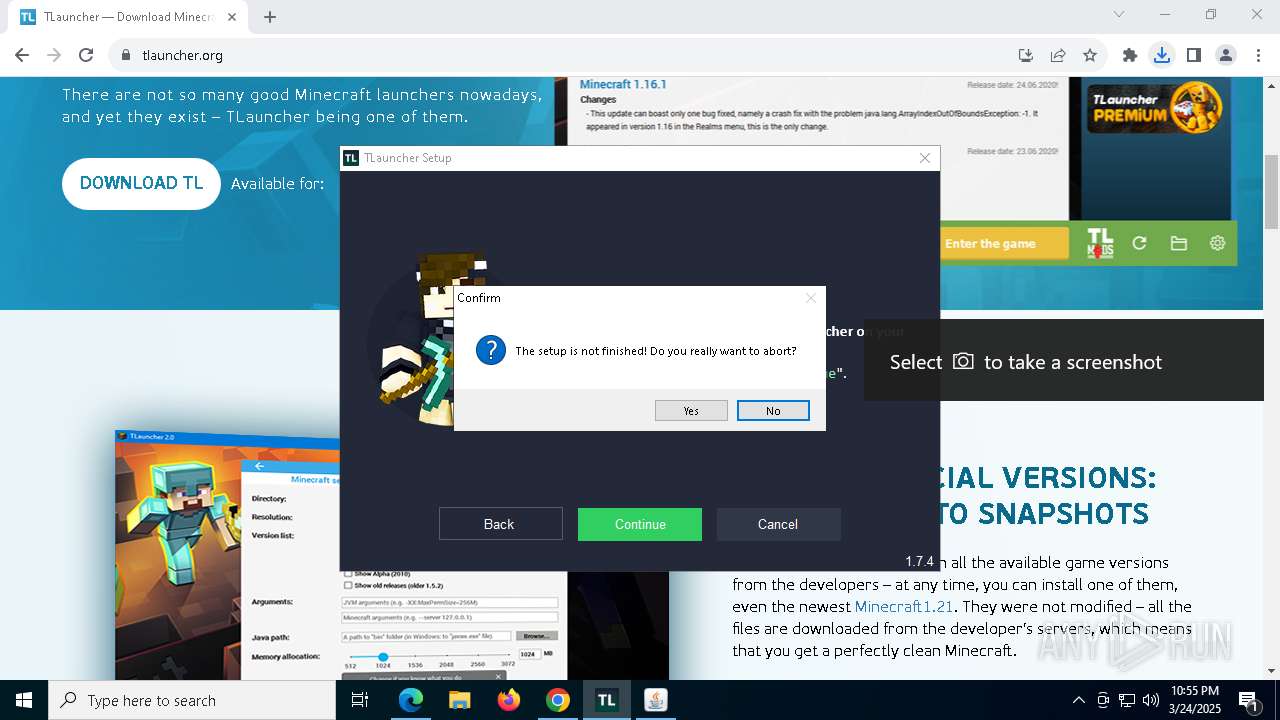Reload the tlauncher.org page
Screen dimensions: 1280x720
pyautogui.click(x=86, y=55)
